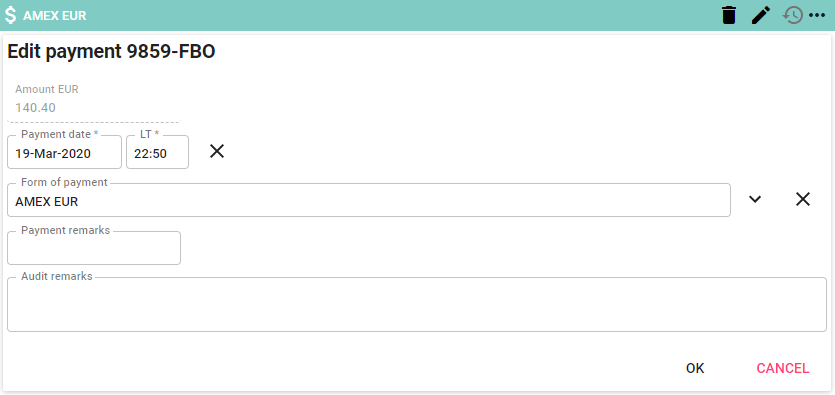Click the pencil edit icon
The image size is (835, 395).
(x=761, y=15)
